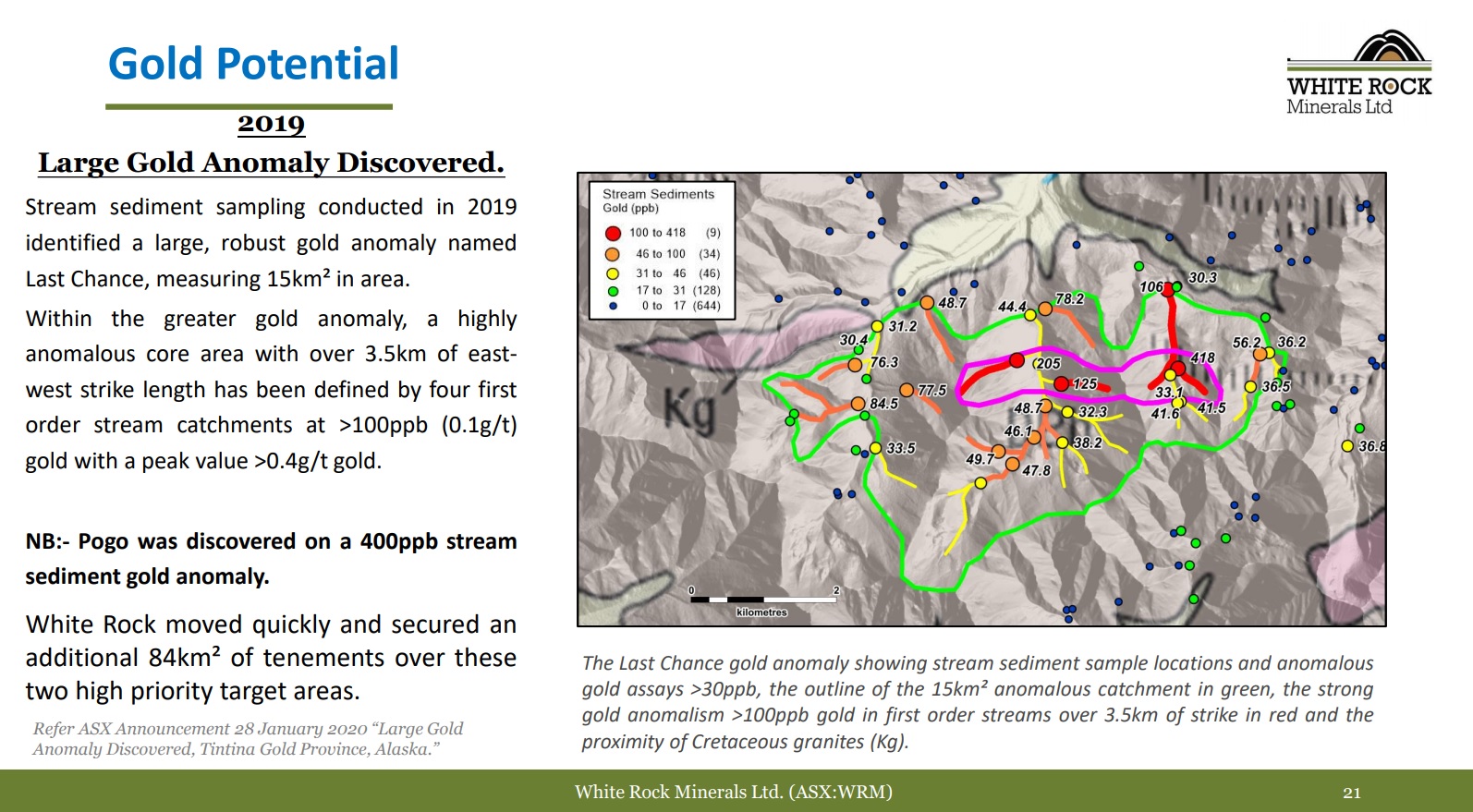Click the 47.8 sample label on the map
The height and width of the screenshot is (812, 1473).
[1036, 470]
